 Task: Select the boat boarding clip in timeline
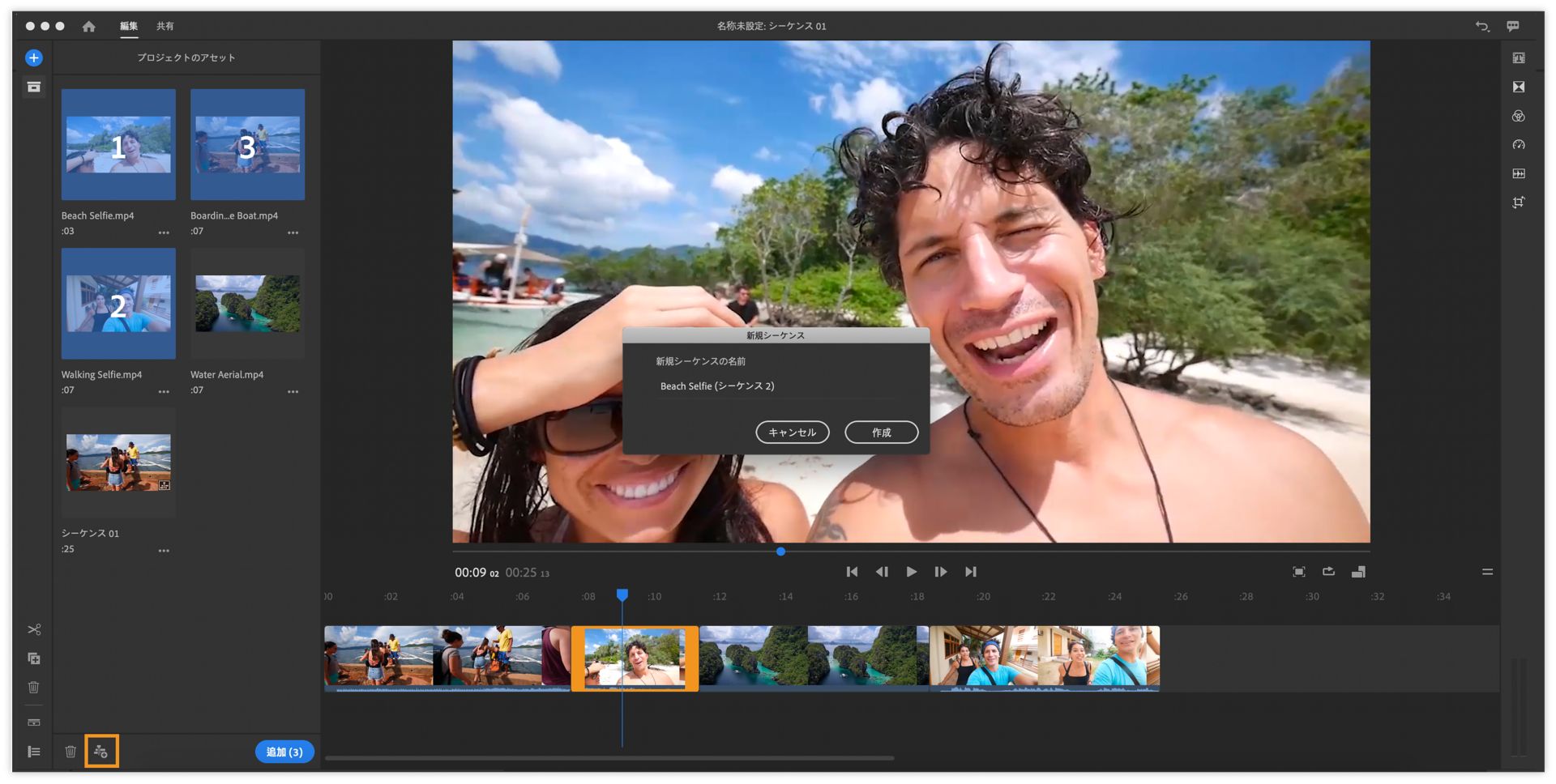coord(447,658)
